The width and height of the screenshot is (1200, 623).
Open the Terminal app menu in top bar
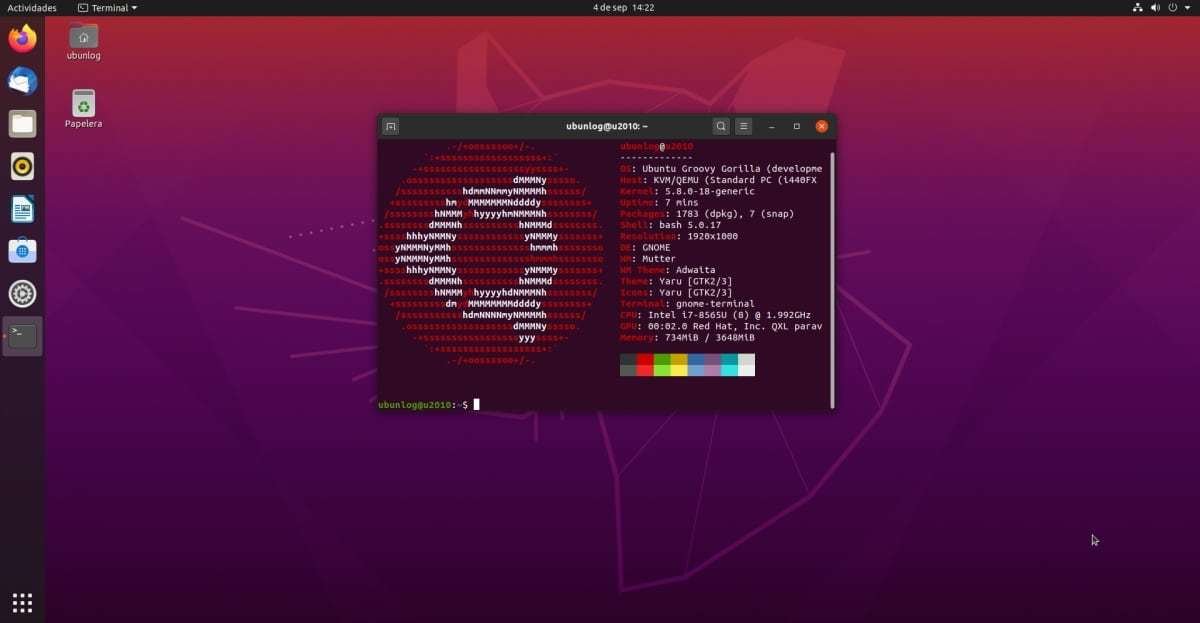pyautogui.click(x=108, y=7)
